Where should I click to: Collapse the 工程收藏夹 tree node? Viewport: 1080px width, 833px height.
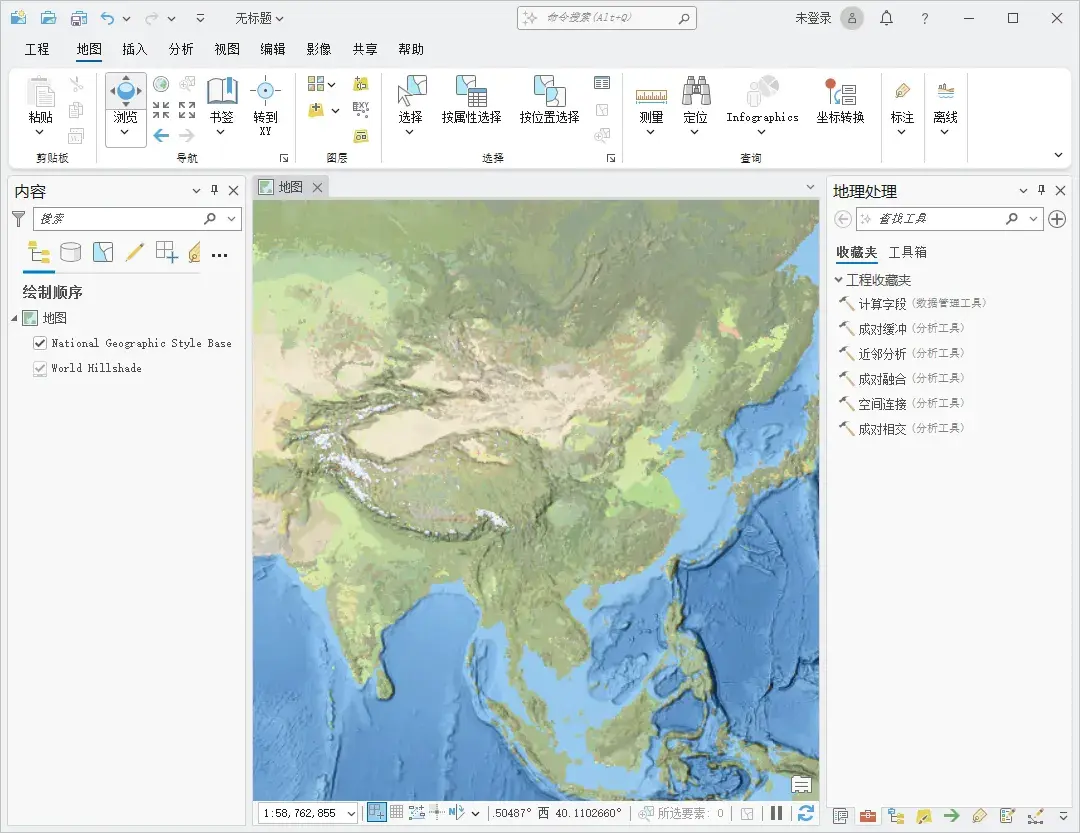(838, 280)
